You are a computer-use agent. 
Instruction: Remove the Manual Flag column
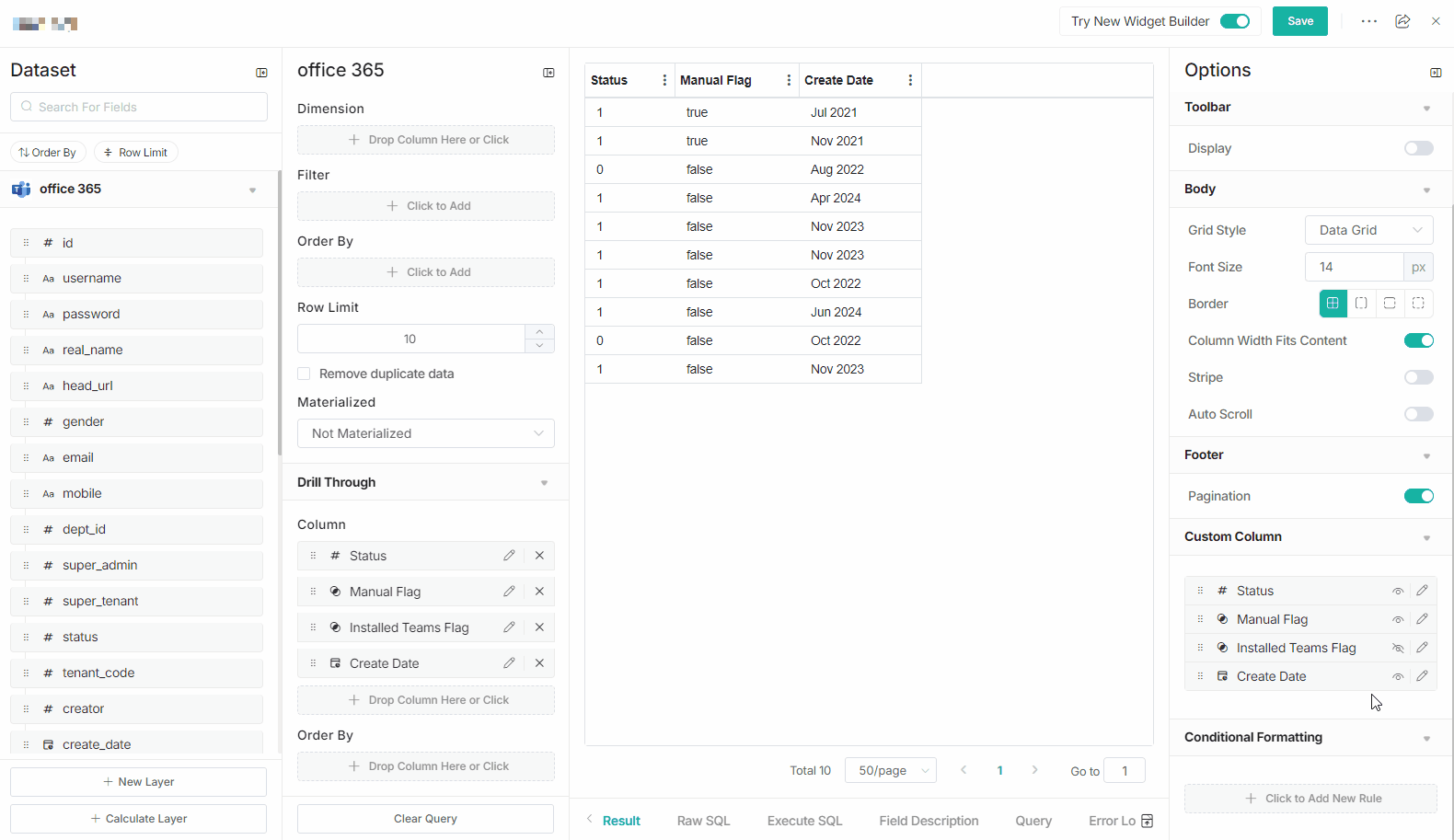(539, 592)
